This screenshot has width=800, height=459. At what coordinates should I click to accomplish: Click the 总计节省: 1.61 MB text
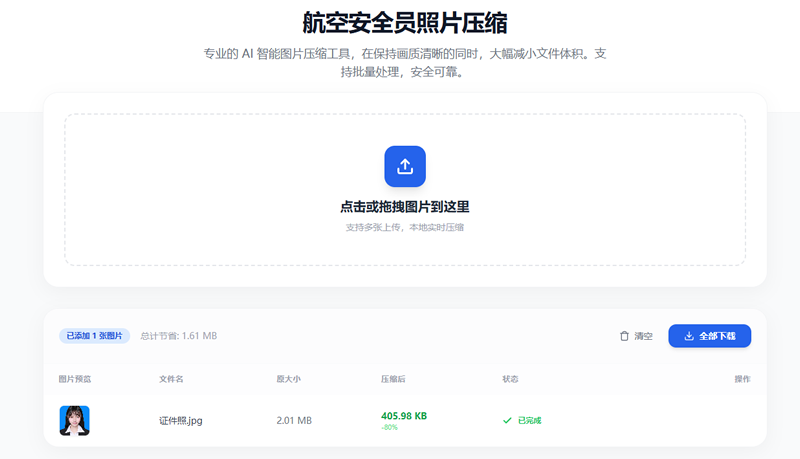[x=179, y=336]
